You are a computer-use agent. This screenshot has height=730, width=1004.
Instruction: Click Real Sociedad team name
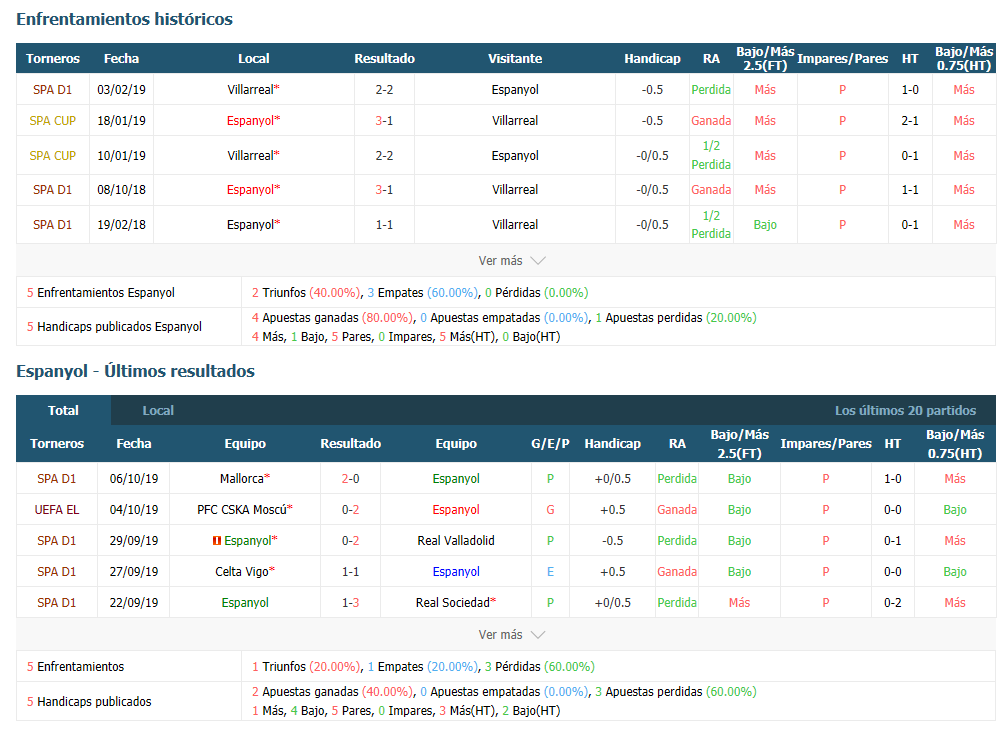coord(456,603)
